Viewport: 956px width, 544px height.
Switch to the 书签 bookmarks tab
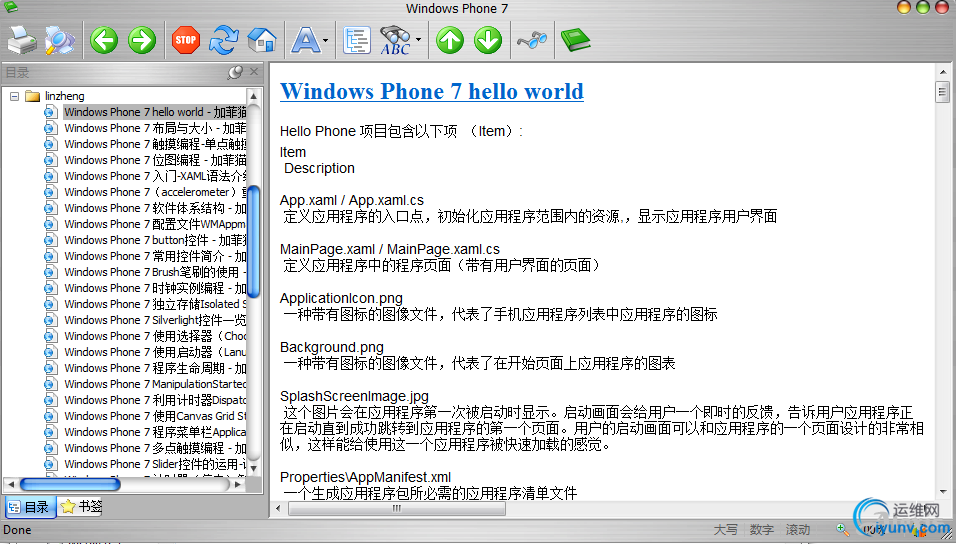click(x=82, y=506)
